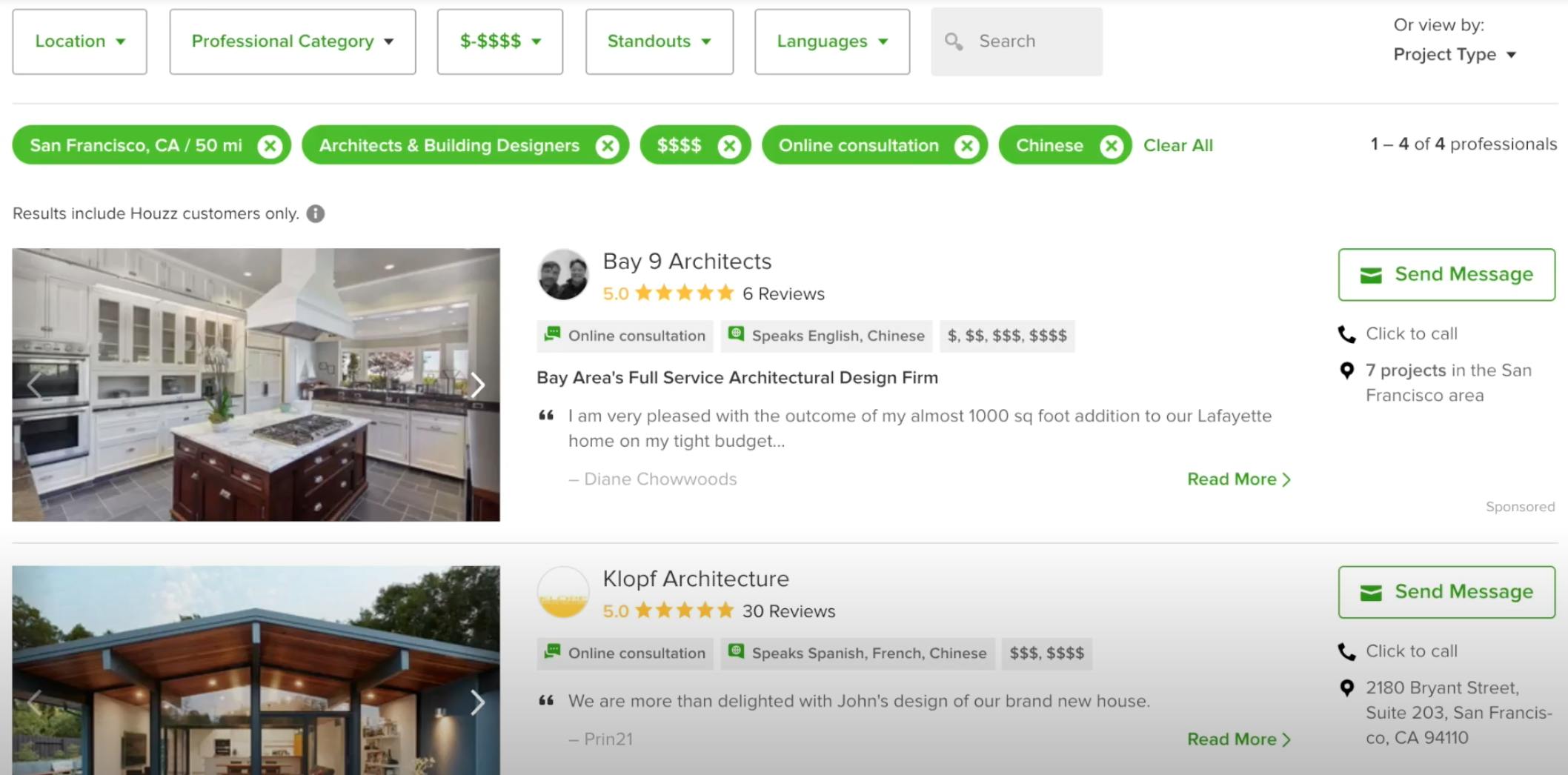The width and height of the screenshot is (1568, 775).
Task: Open the Project Type view dropdown
Action: (x=1452, y=54)
